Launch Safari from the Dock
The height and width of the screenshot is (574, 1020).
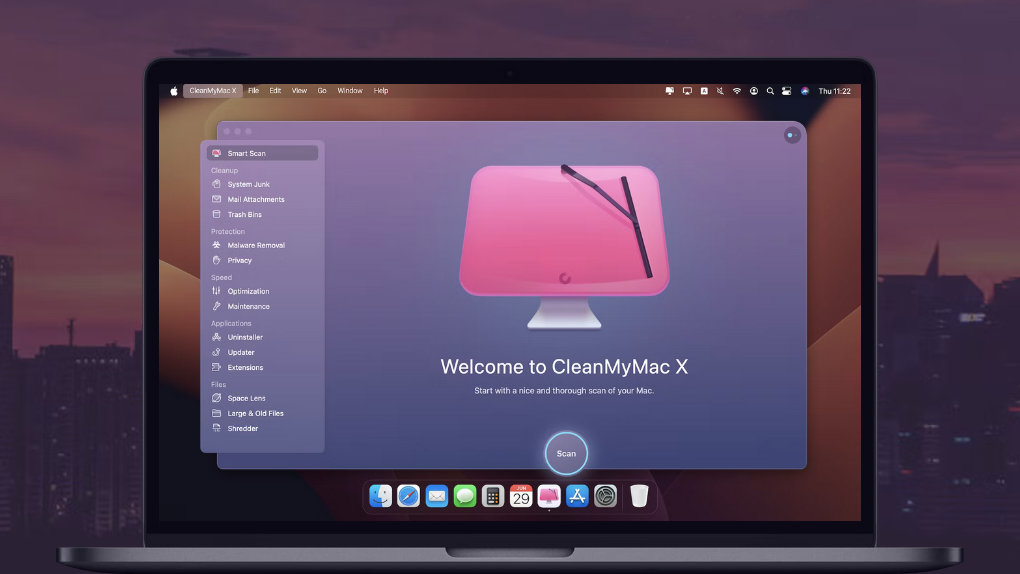click(409, 496)
